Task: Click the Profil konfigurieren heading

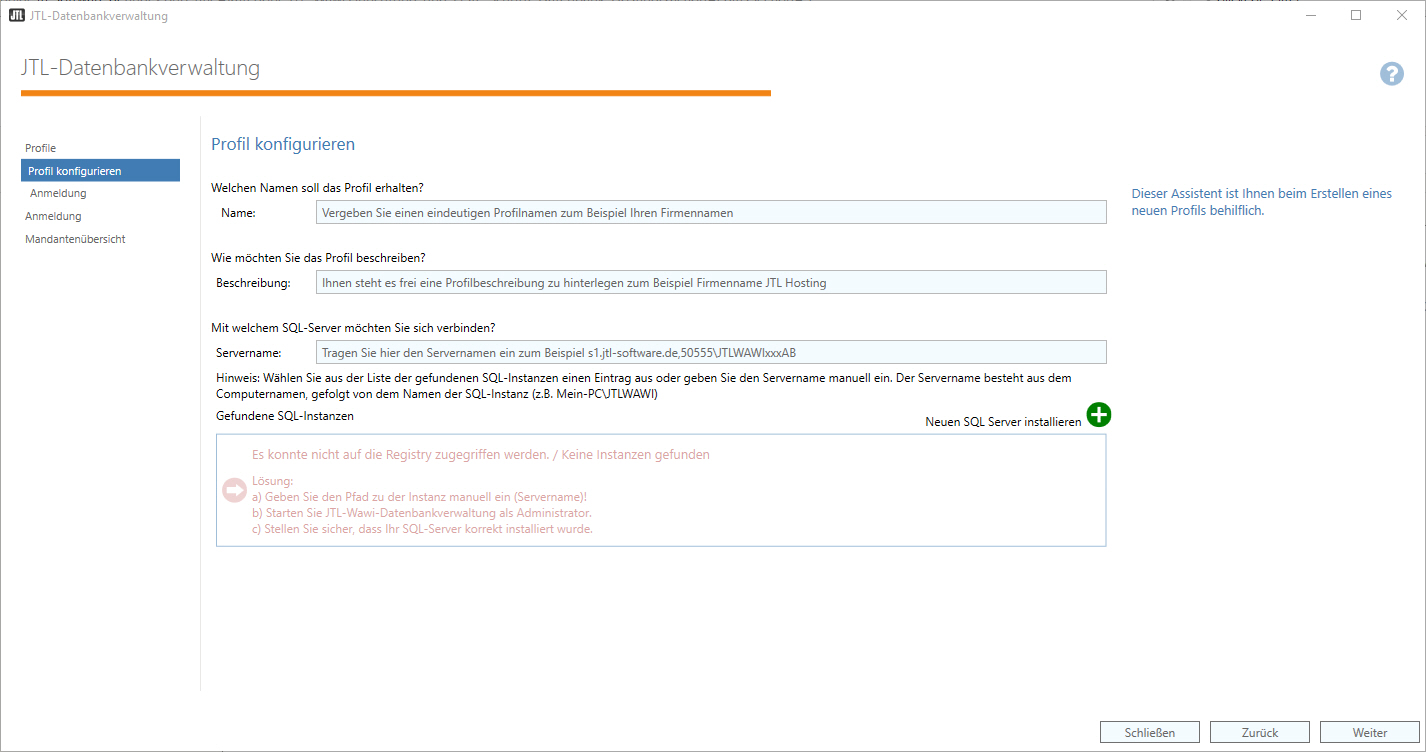Action: tap(283, 144)
